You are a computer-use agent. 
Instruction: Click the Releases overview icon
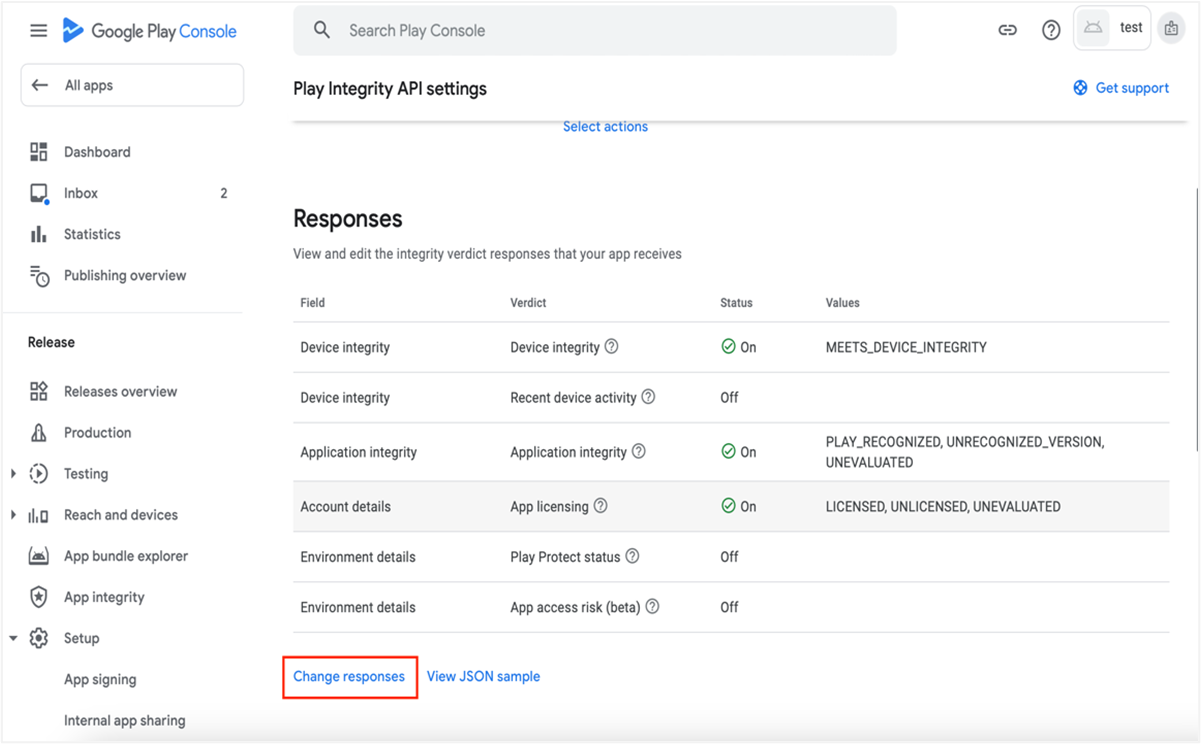[x=39, y=391]
